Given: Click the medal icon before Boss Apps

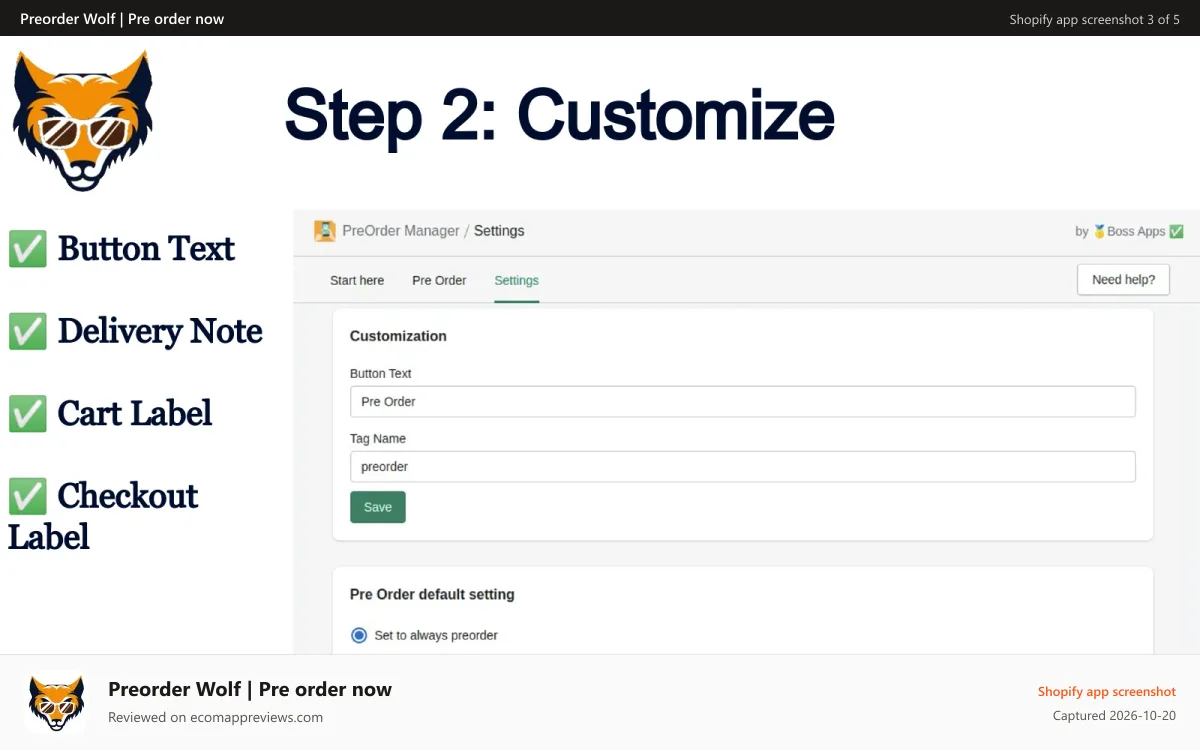Looking at the screenshot, I should (1099, 231).
